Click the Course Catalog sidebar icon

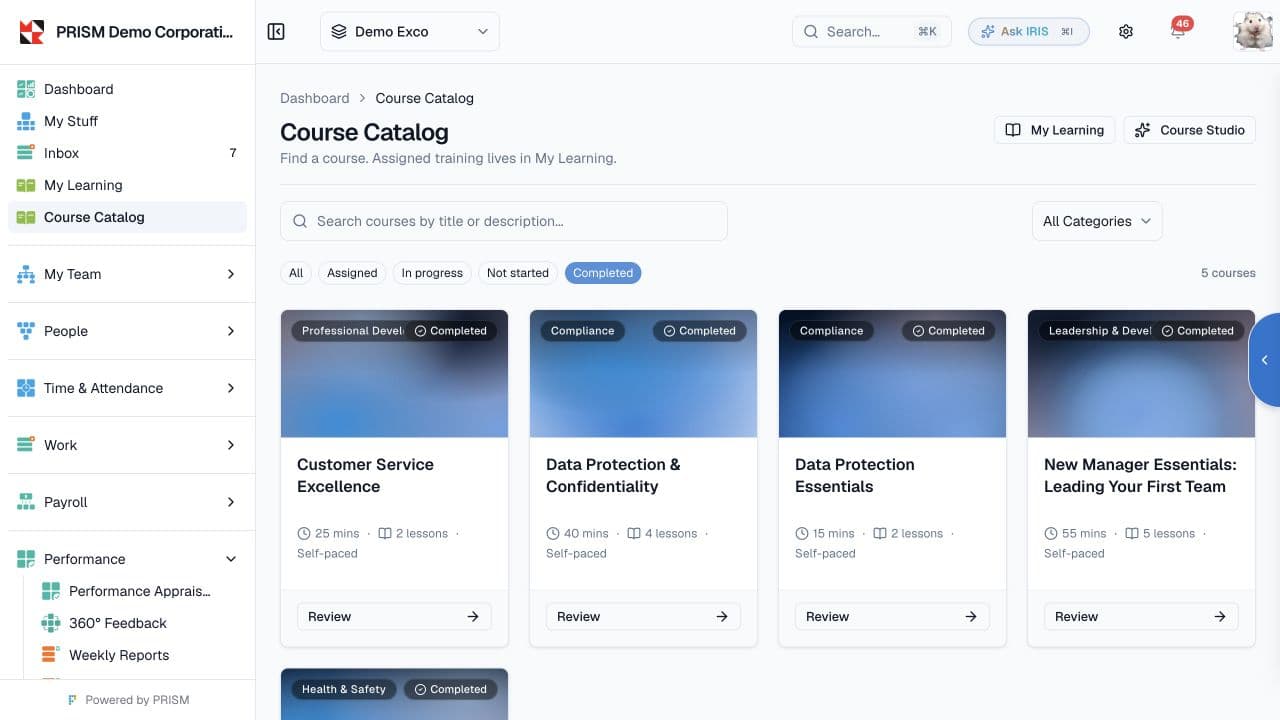tap(26, 217)
